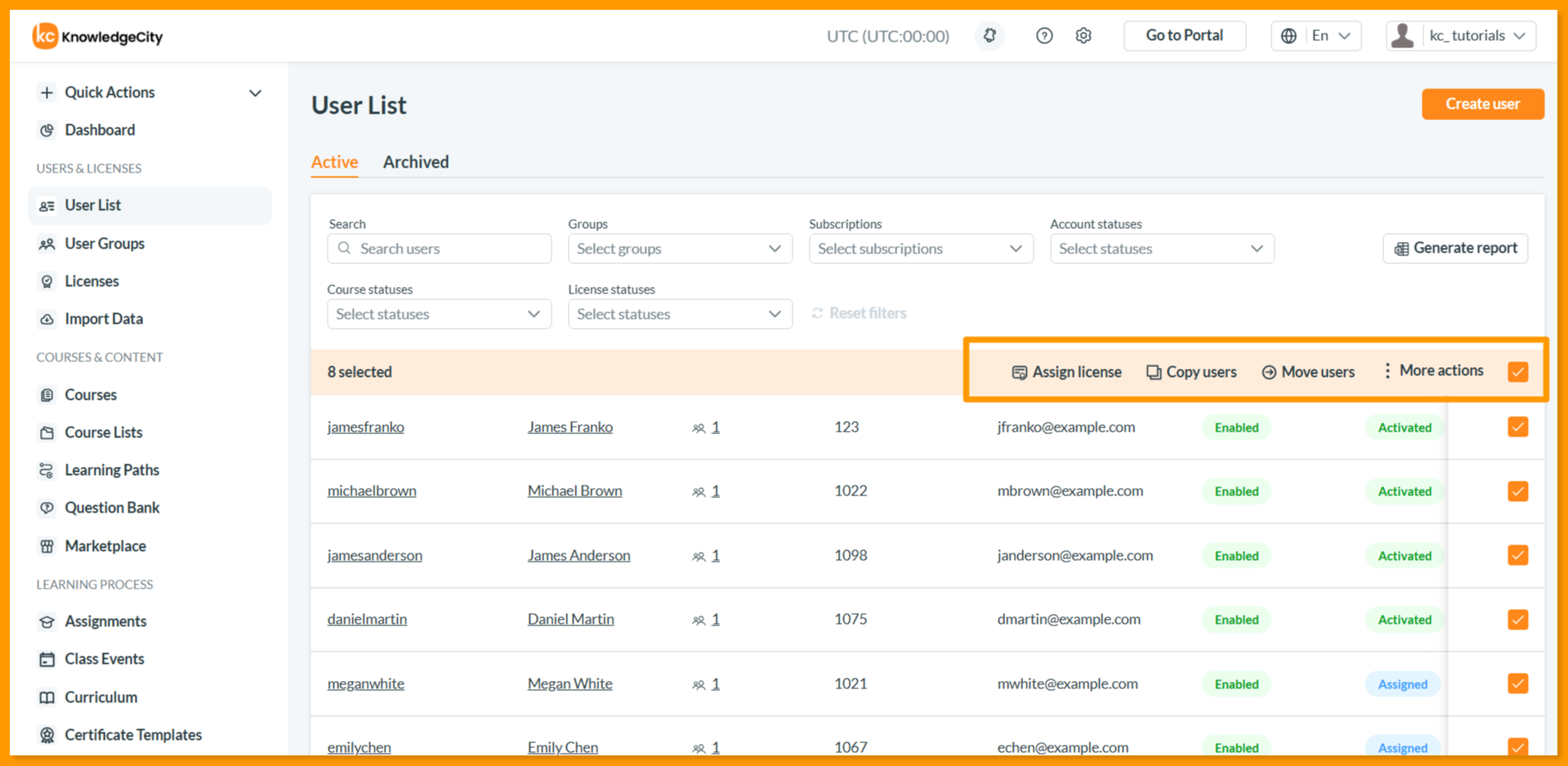Open the Subscriptions filter dropdown
The width and height of the screenshot is (1568, 766).
click(x=921, y=249)
